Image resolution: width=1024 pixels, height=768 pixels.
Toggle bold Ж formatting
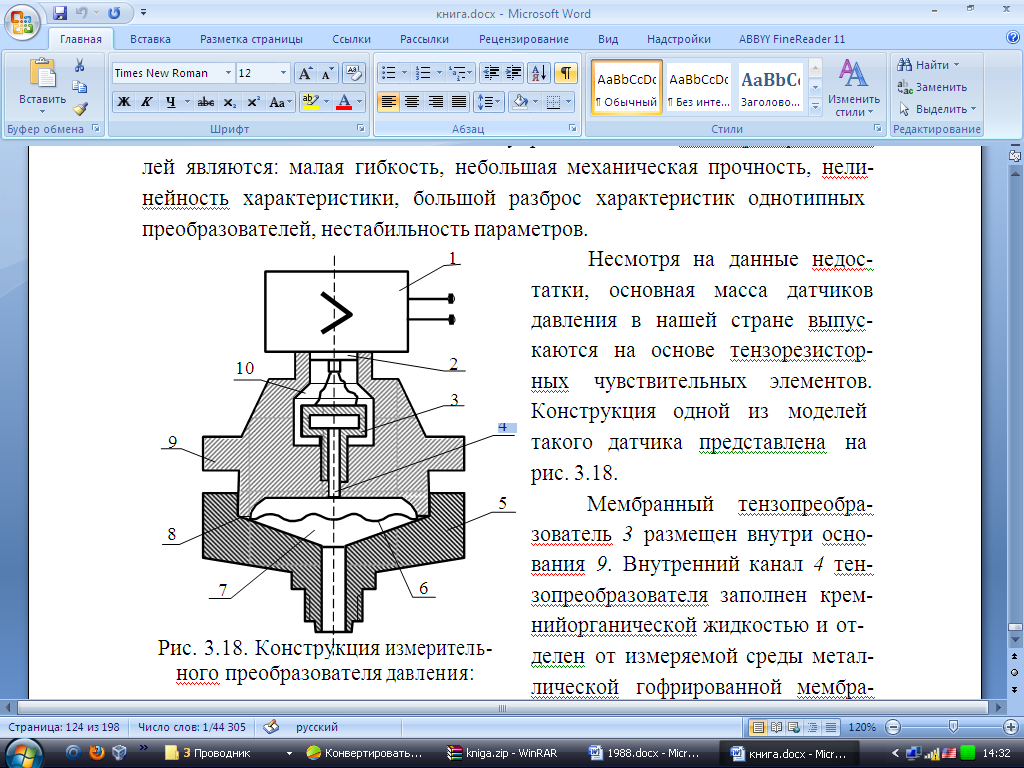[x=123, y=102]
